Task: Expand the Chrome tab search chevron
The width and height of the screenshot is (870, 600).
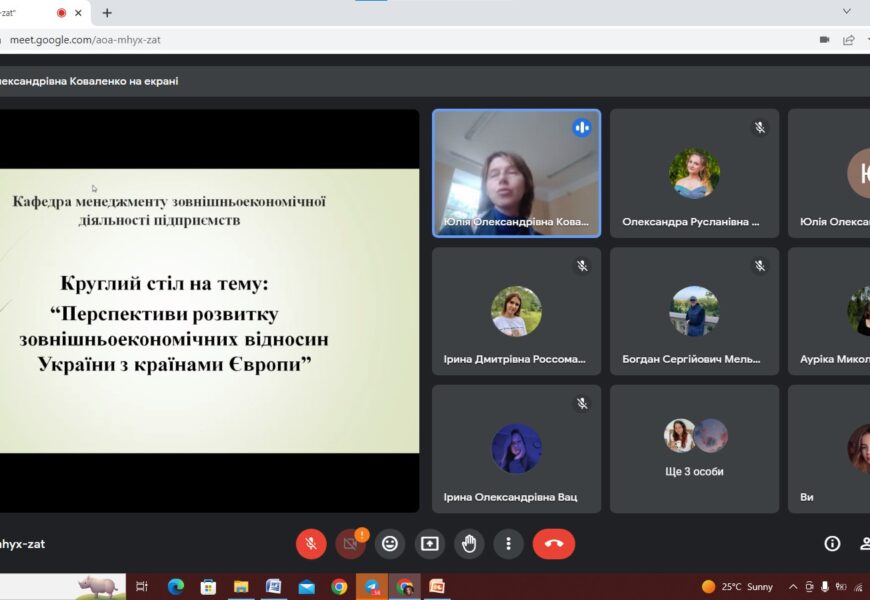Action: pyautogui.click(x=846, y=11)
